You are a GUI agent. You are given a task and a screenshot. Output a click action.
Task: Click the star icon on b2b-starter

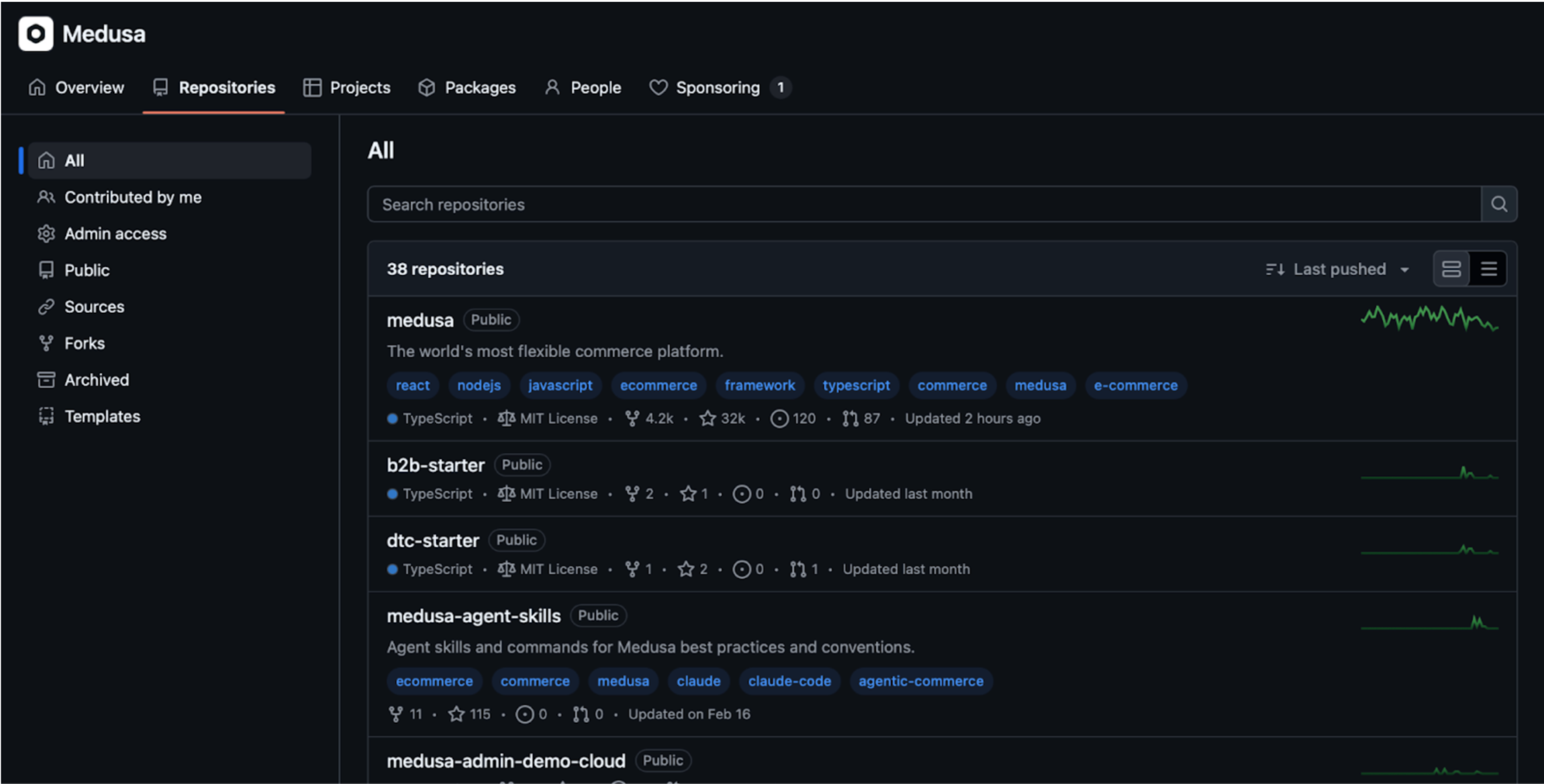click(689, 493)
